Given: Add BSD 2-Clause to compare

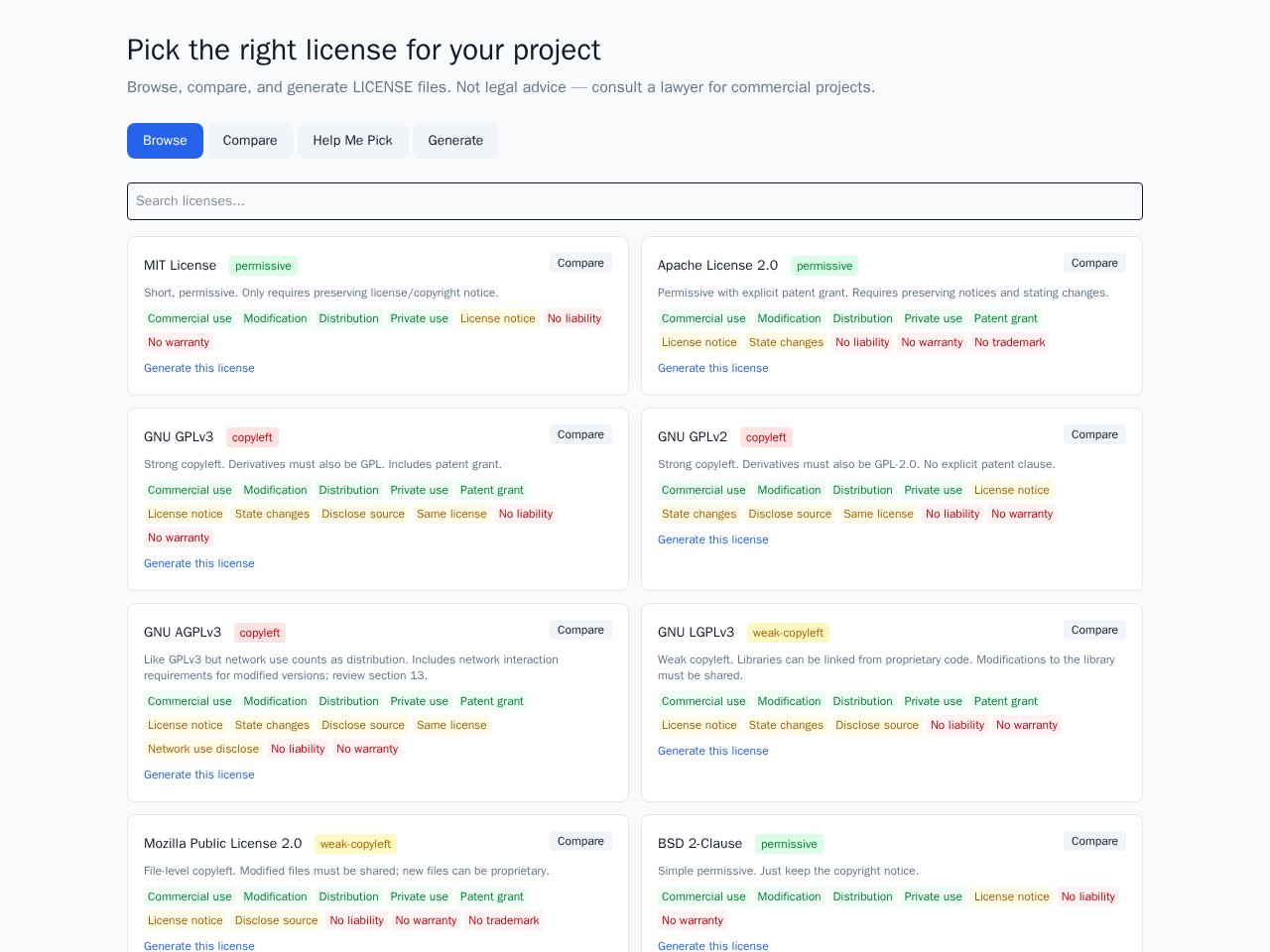Looking at the screenshot, I should click(1094, 841).
